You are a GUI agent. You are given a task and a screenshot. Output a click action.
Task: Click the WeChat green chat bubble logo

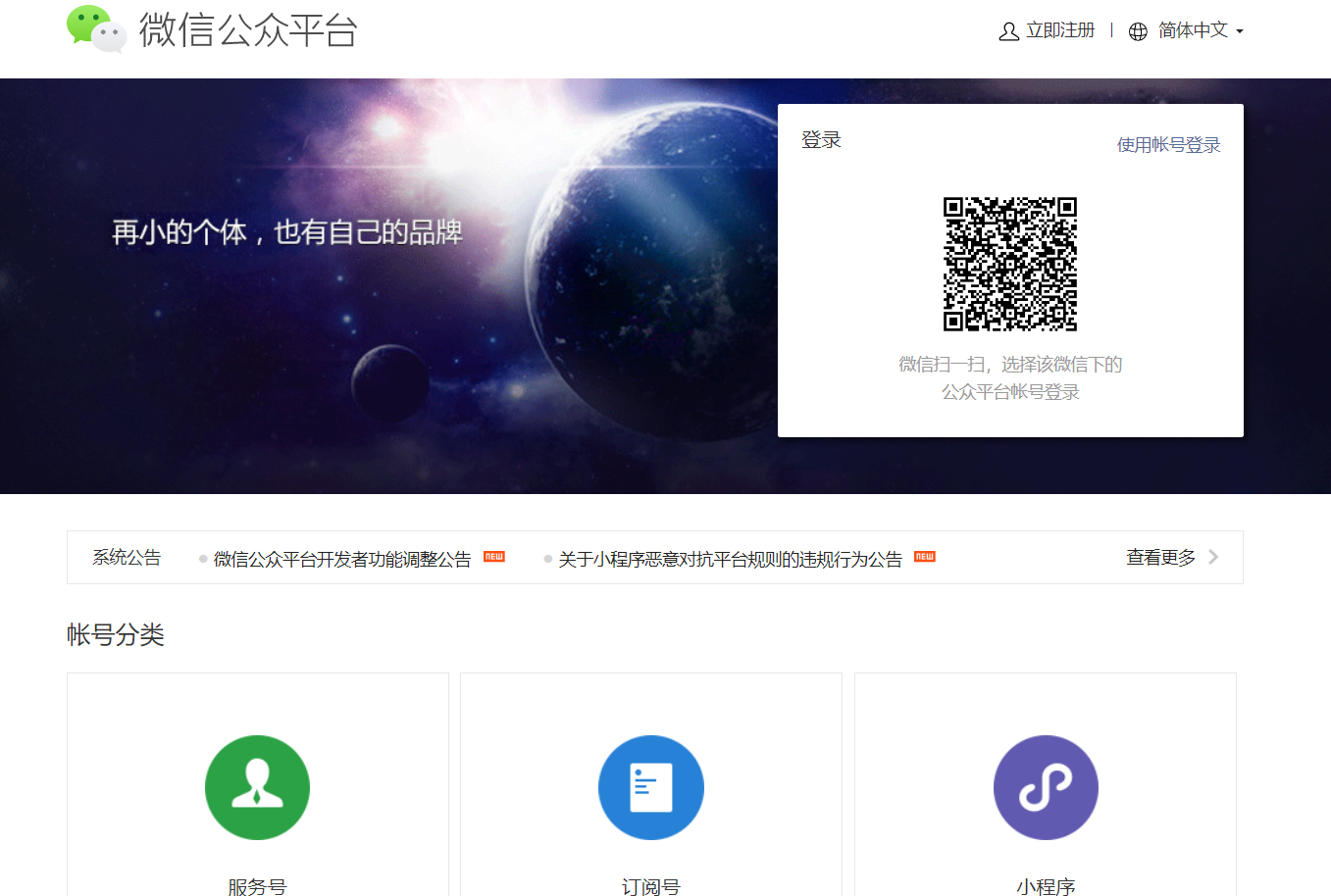(96, 28)
